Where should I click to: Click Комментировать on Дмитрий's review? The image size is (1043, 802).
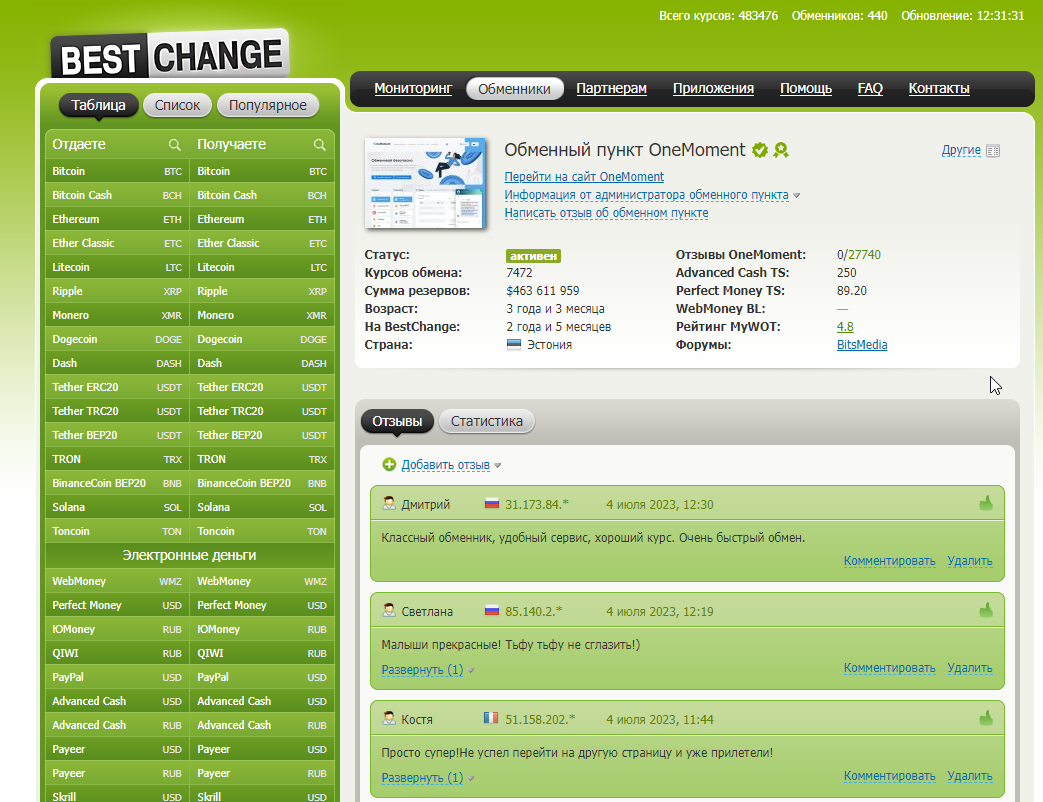(x=889, y=561)
